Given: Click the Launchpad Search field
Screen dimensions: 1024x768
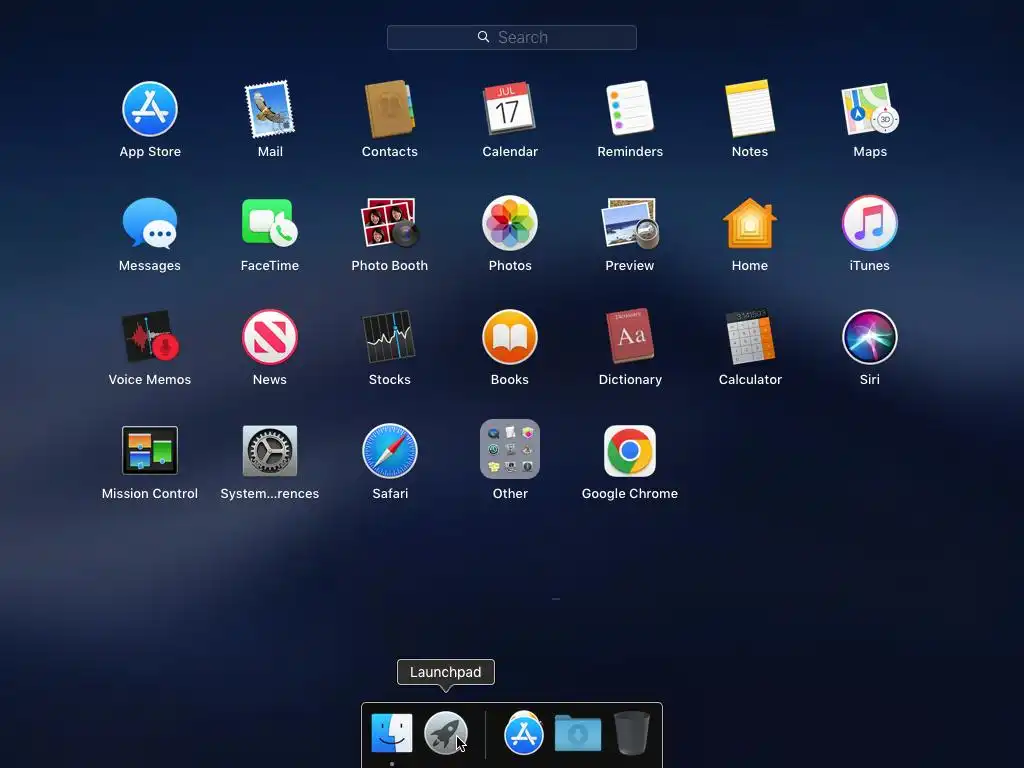Looking at the screenshot, I should tap(511, 37).
